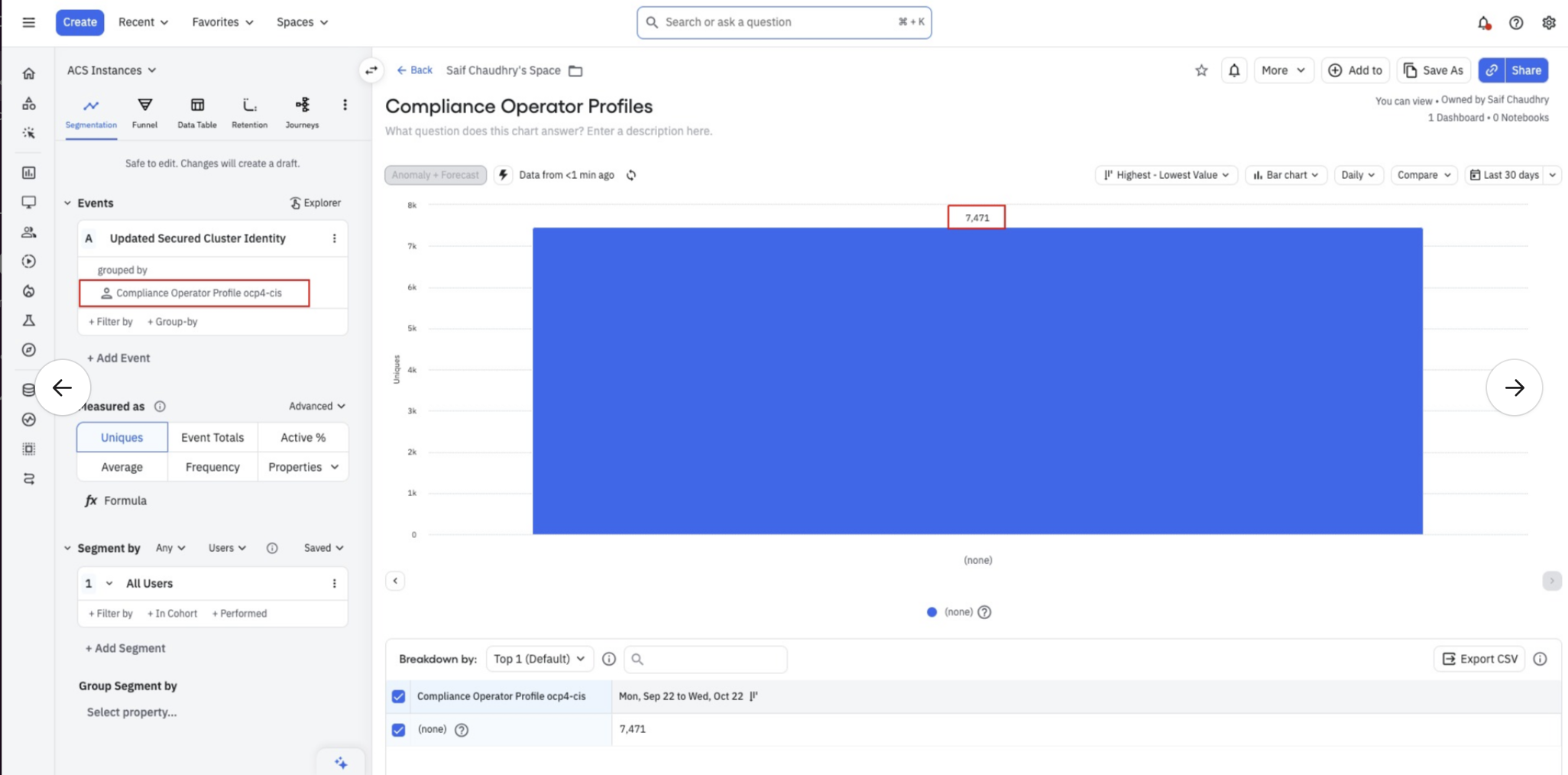Screen dimensions: 1568x775
Task: Click the blue (none) legend color dot
Action: point(931,612)
